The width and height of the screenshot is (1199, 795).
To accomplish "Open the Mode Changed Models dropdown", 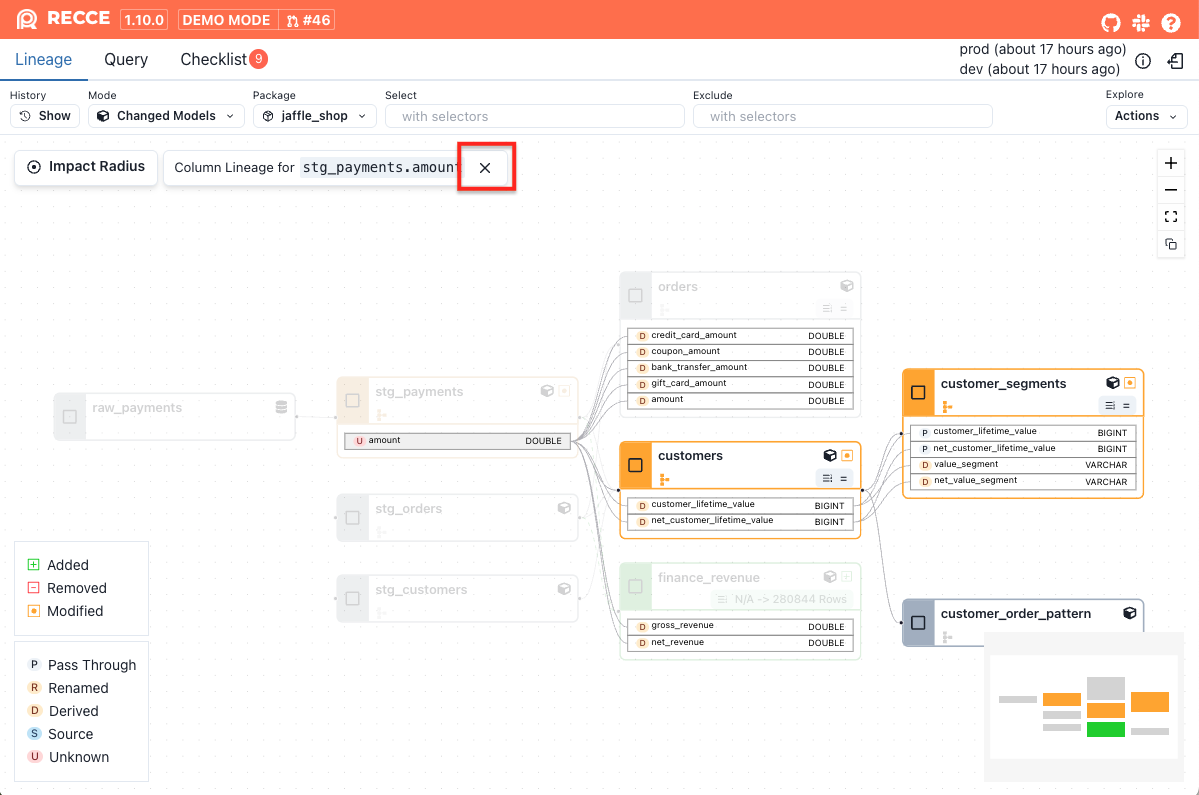I will pyautogui.click(x=166, y=116).
